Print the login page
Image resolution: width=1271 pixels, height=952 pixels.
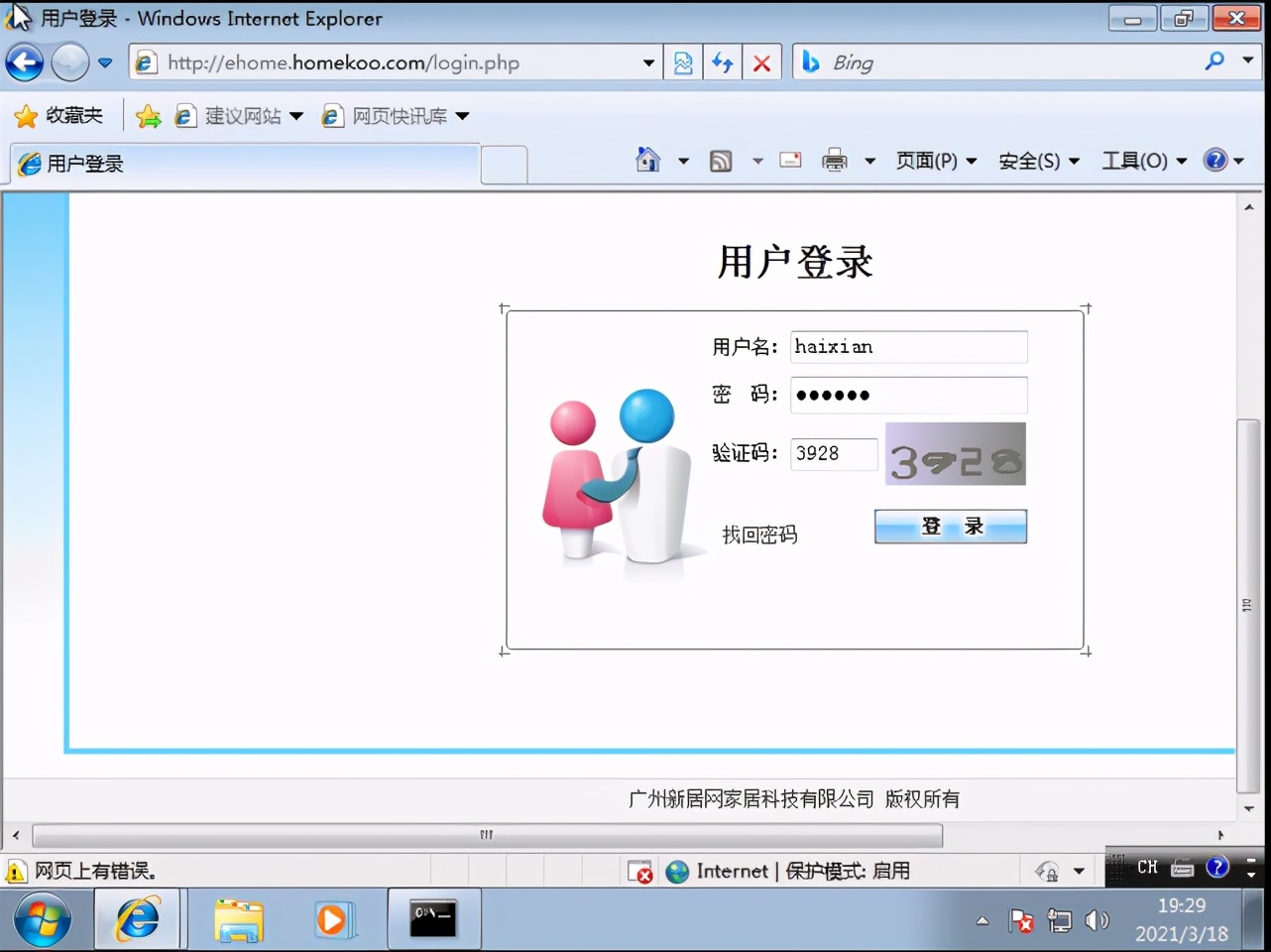pos(833,160)
